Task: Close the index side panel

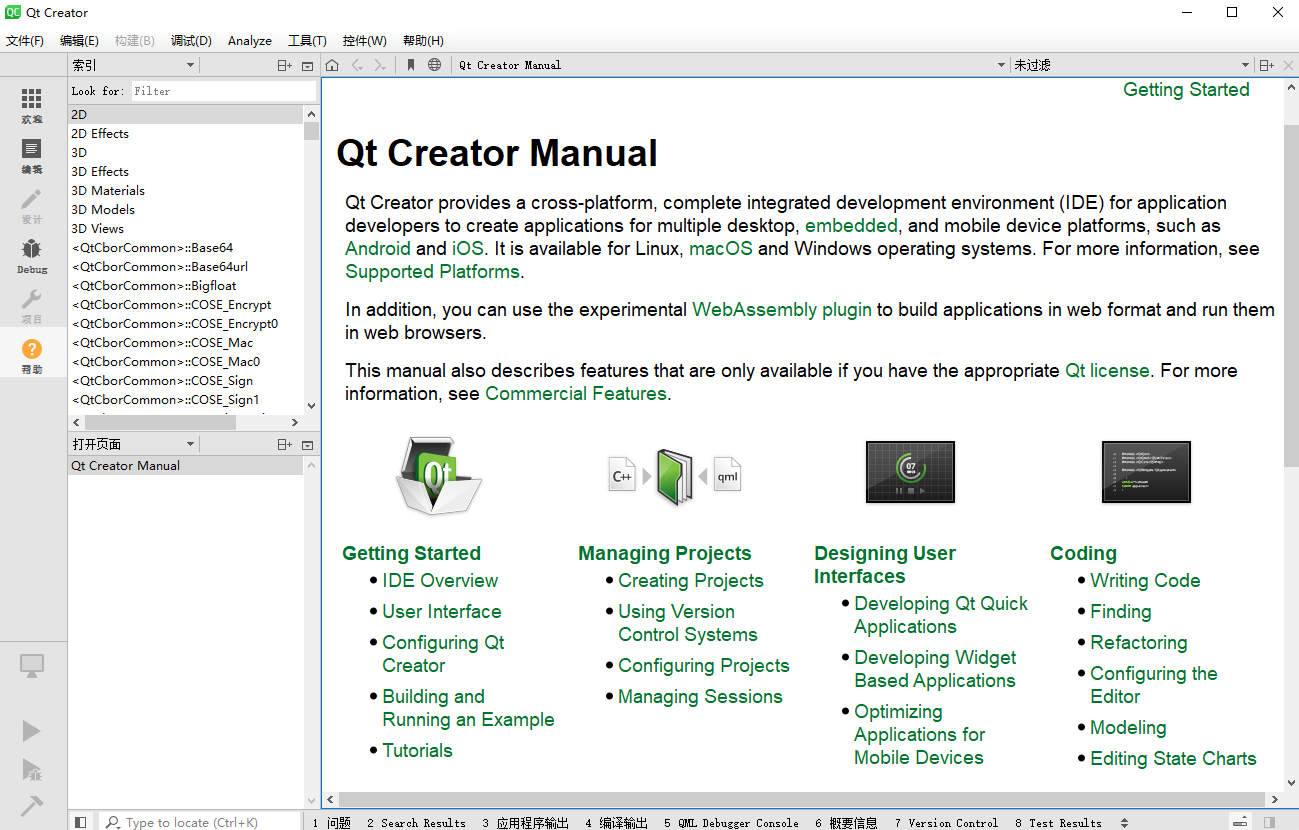Action: pyautogui.click(x=307, y=66)
